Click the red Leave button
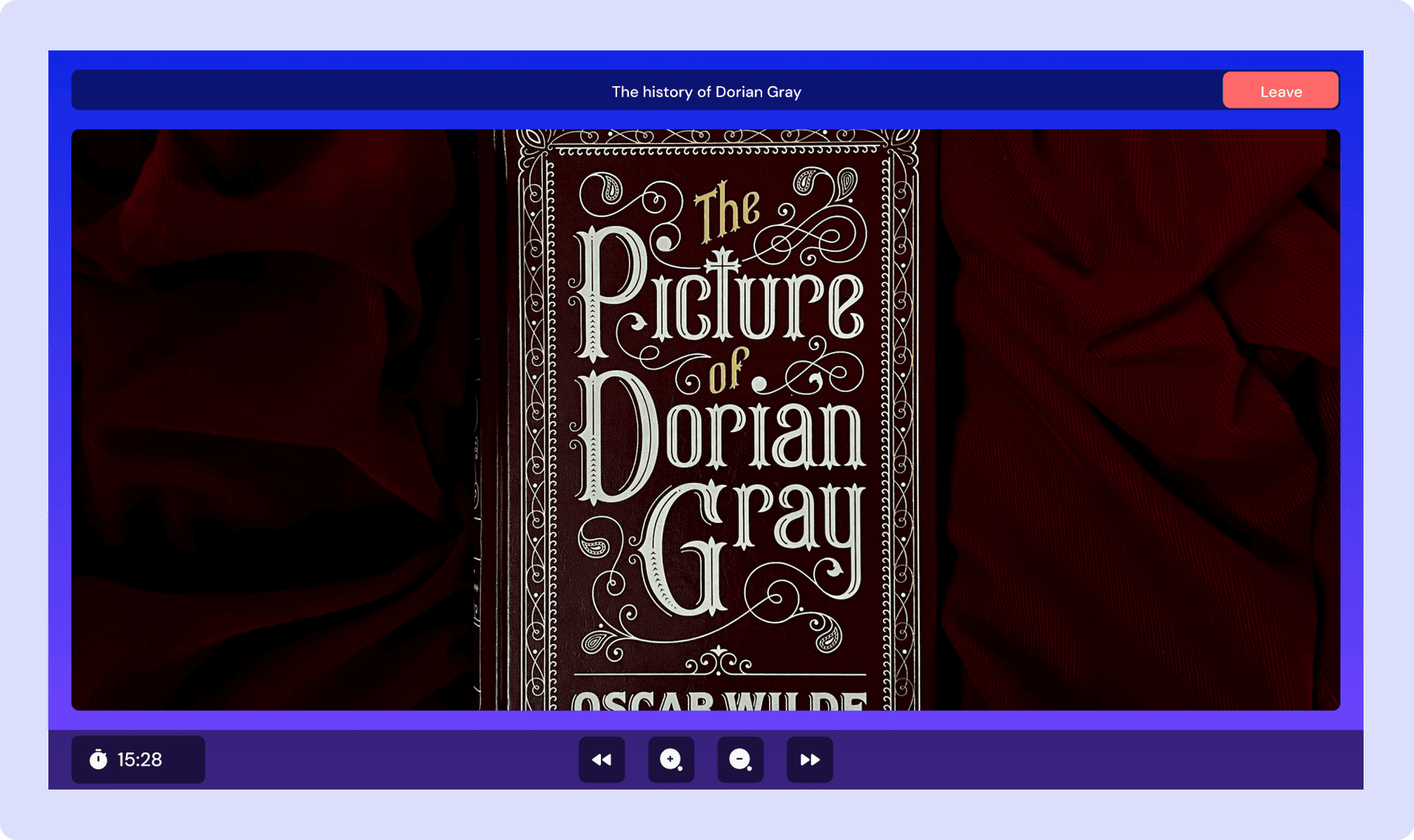Viewport: 1414px width, 840px height. 1281,91
